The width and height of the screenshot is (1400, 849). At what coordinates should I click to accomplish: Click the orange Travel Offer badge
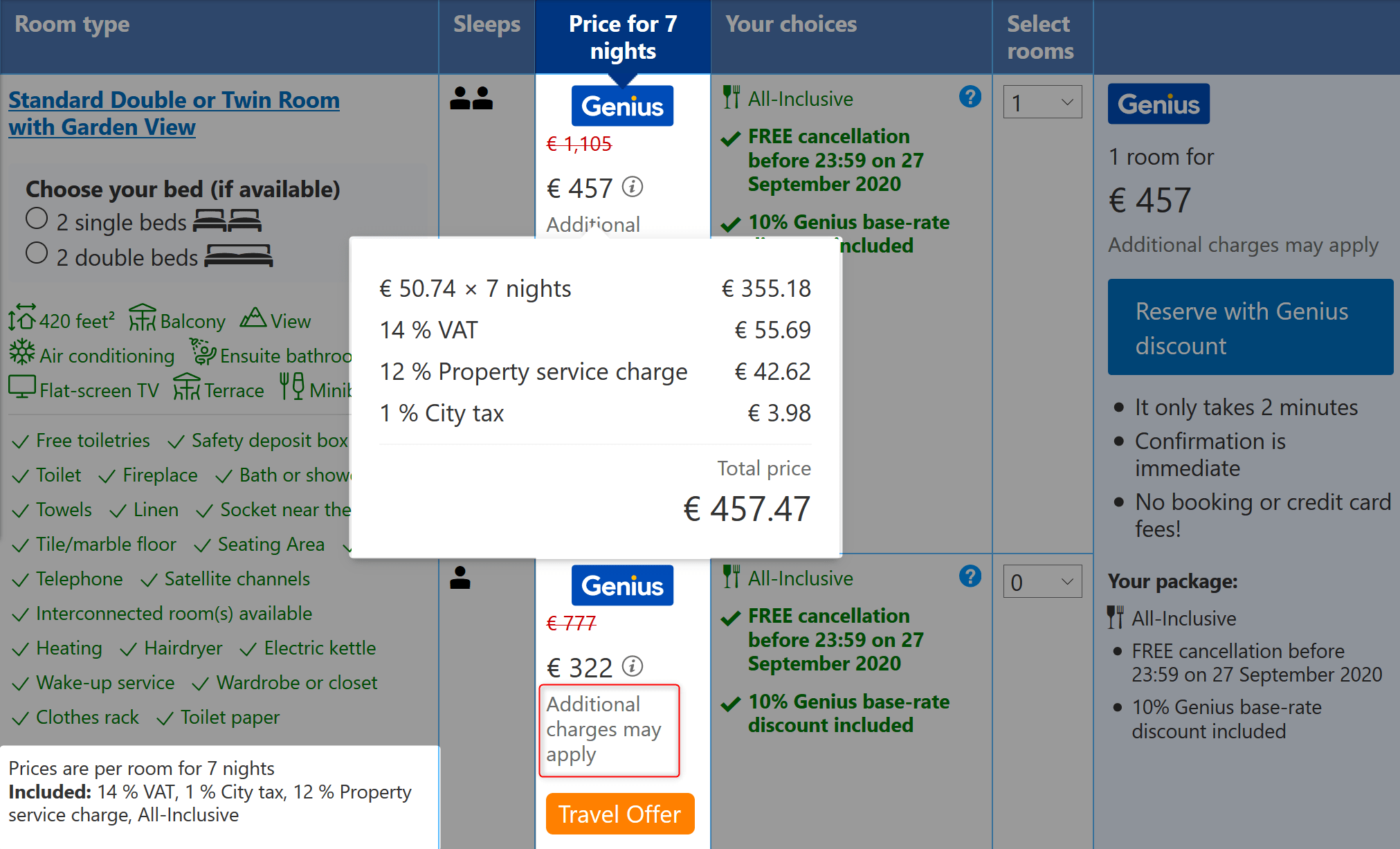pos(619,814)
